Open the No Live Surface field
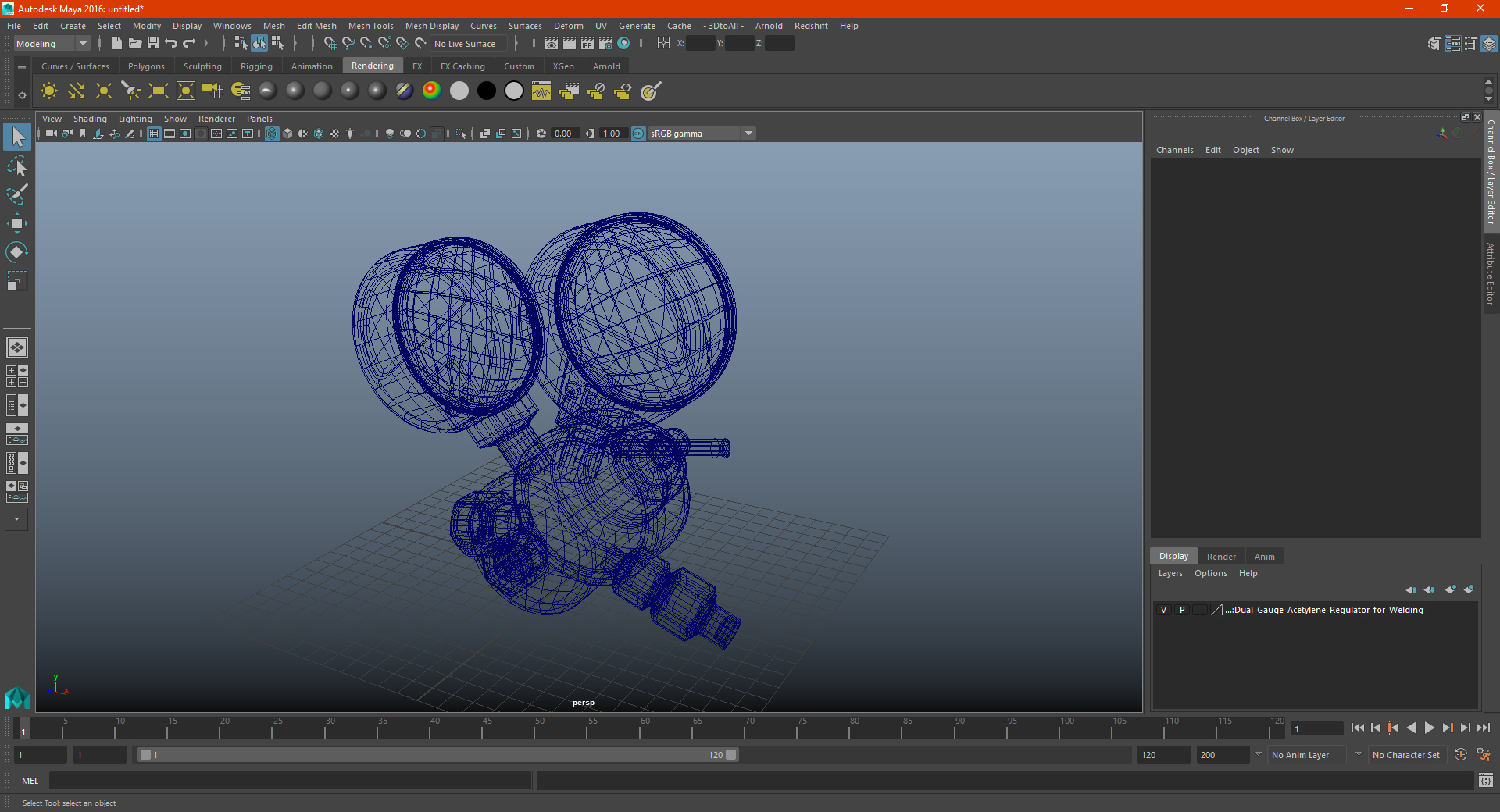The height and width of the screenshot is (812, 1500). point(469,44)
